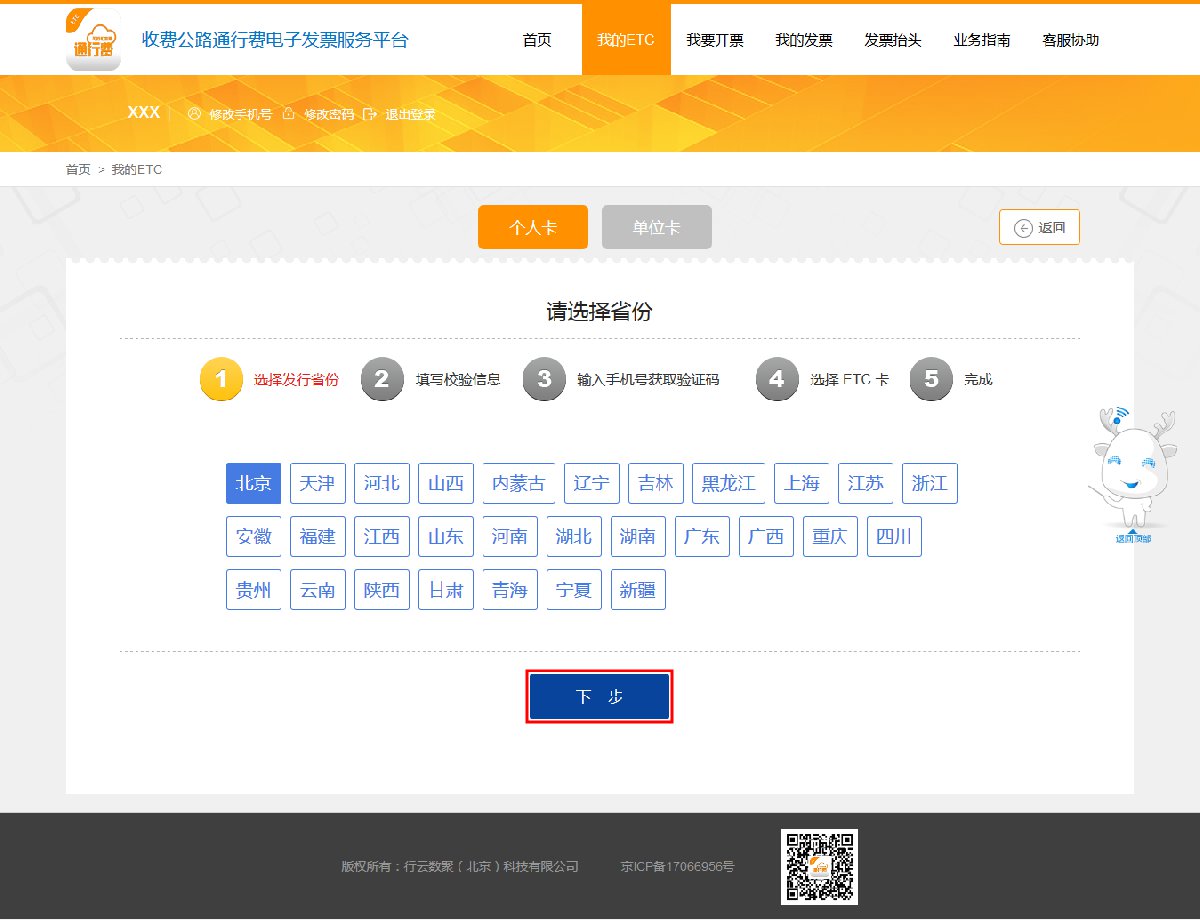
Task: Click 首页 in the breadcrumb
Action: (x=78, y=170)
